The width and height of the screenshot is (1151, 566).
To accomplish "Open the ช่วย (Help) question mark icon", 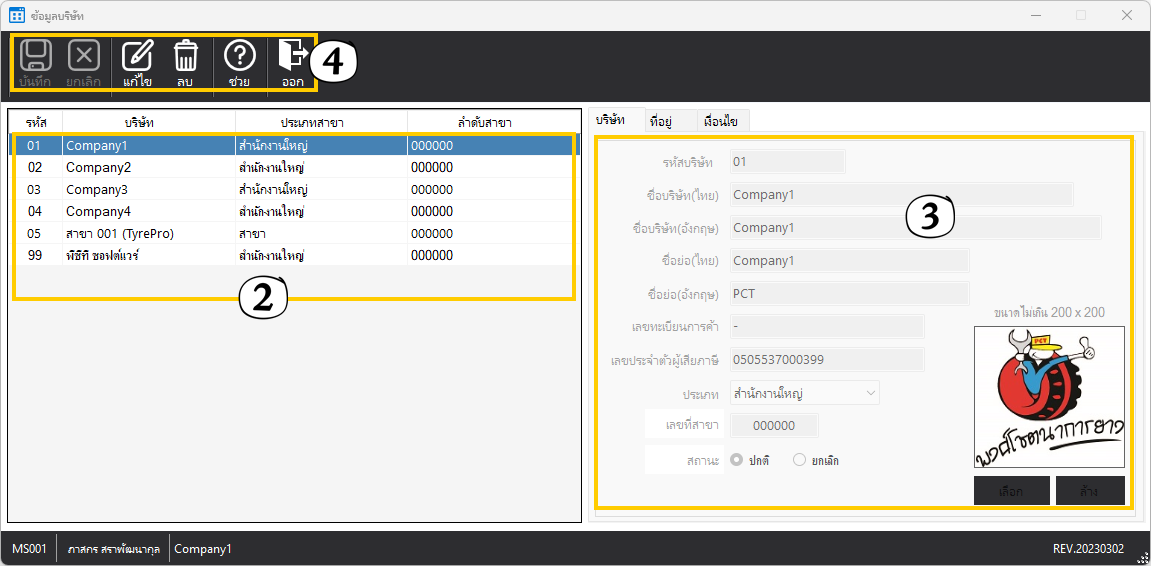I will tap(239, 56).
